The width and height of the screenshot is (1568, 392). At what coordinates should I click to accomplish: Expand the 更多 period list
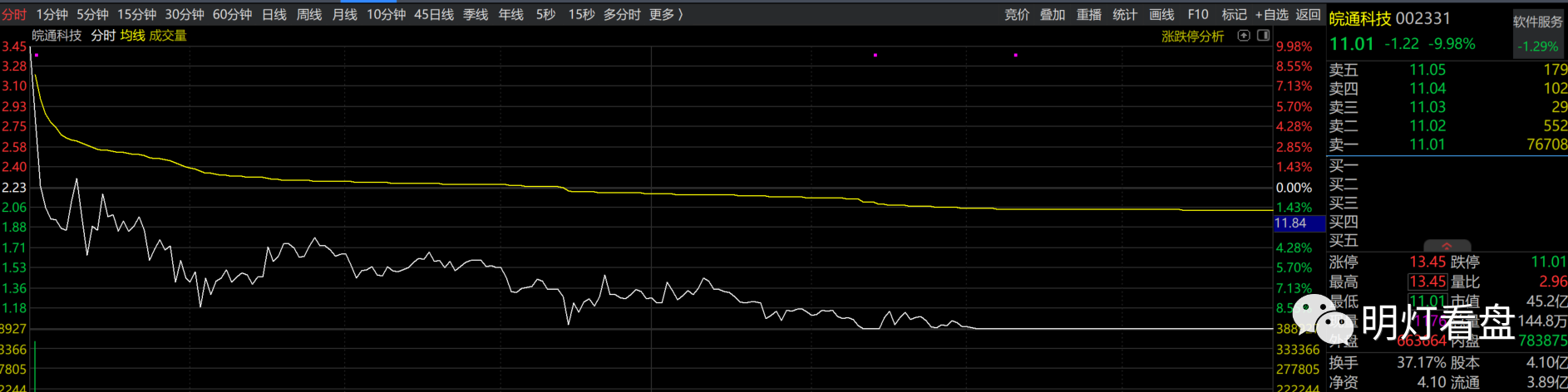(665, 14)
